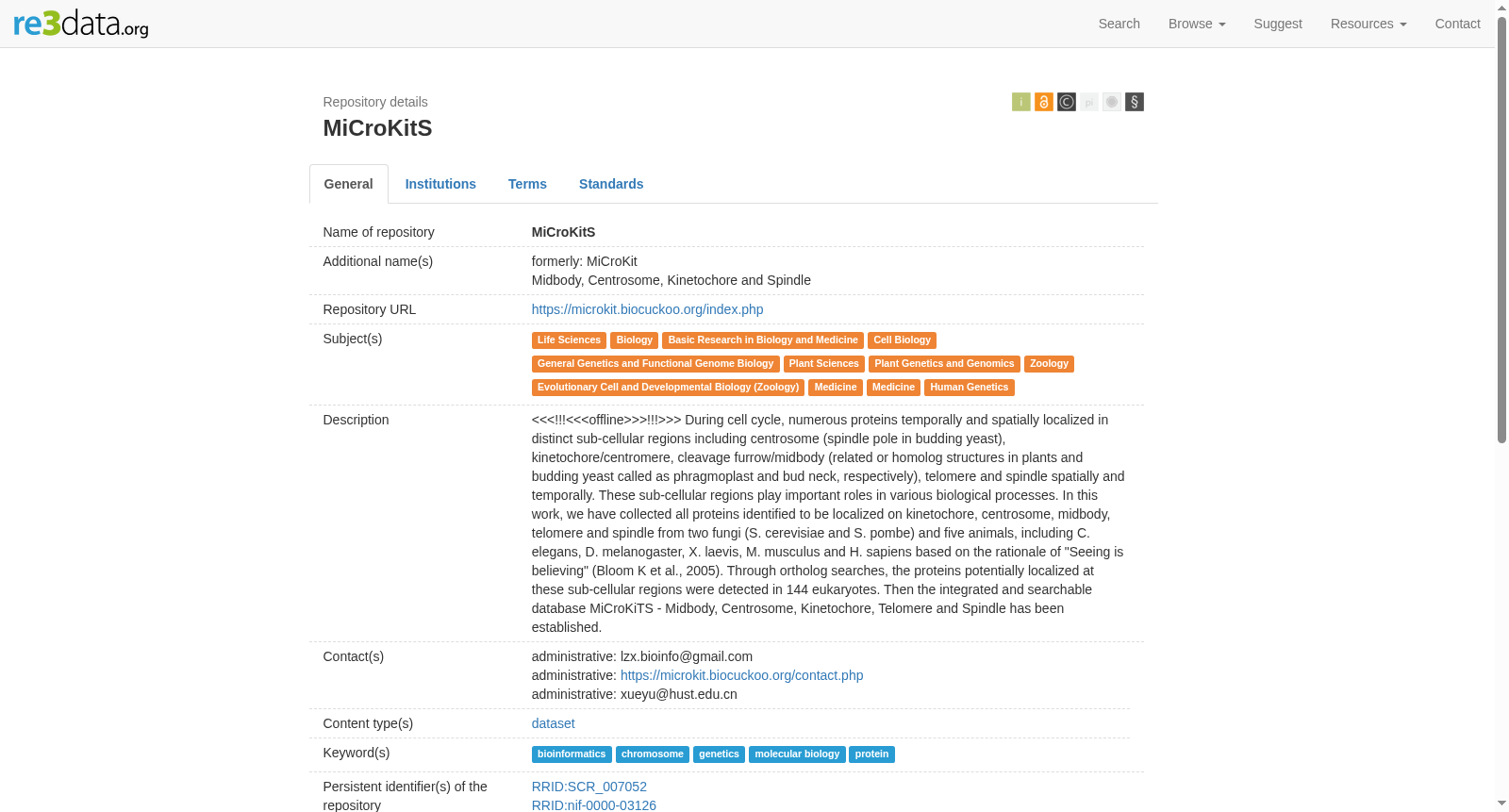Click the re3data.org logo
1509x812 pixels.
81,24
